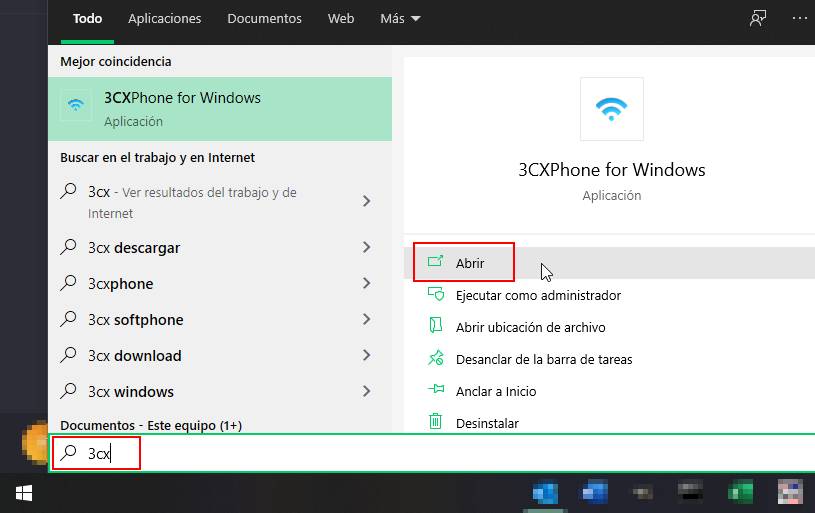Click the pin icon beside Anclar a Inicio
The width and height of the screenshot is (815, 513).
point(436,389)
